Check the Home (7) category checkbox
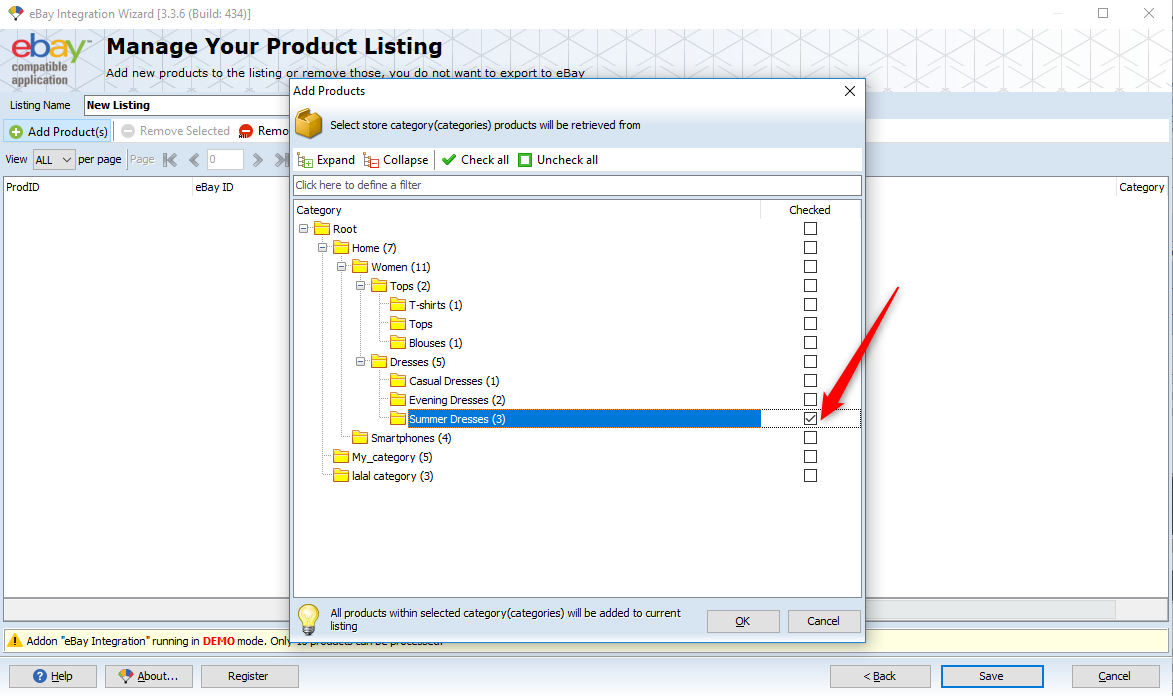 810,248
